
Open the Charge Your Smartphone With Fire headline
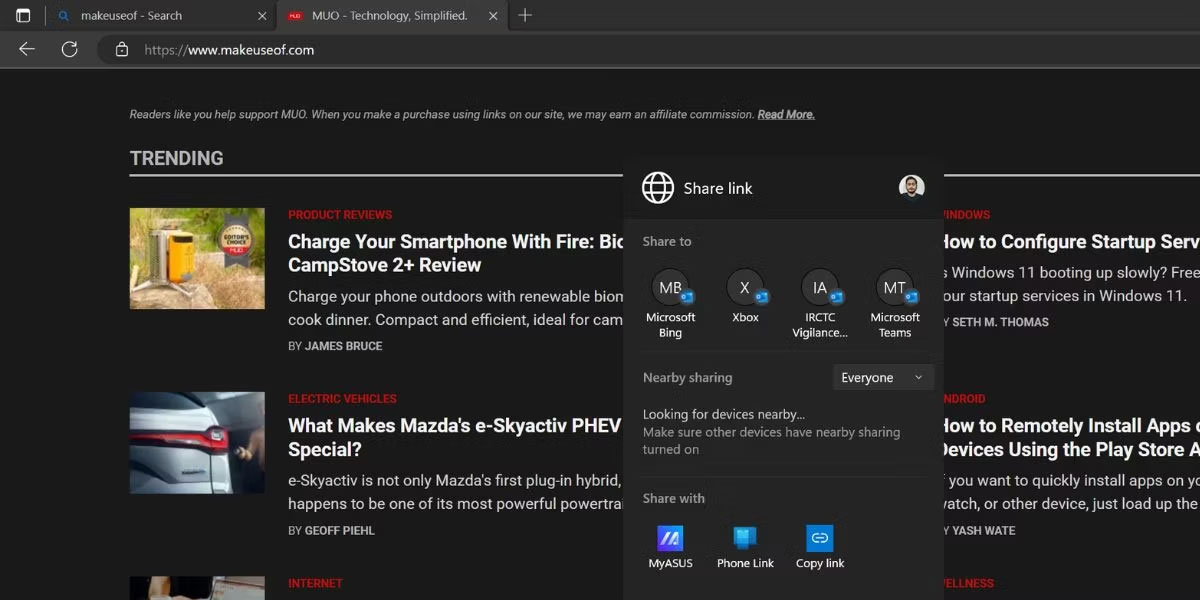[x=455, y=253]
